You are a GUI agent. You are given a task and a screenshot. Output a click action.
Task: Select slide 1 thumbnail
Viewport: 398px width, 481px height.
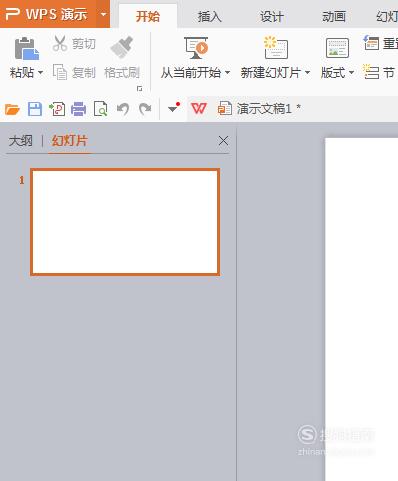(x=125, y=222)
